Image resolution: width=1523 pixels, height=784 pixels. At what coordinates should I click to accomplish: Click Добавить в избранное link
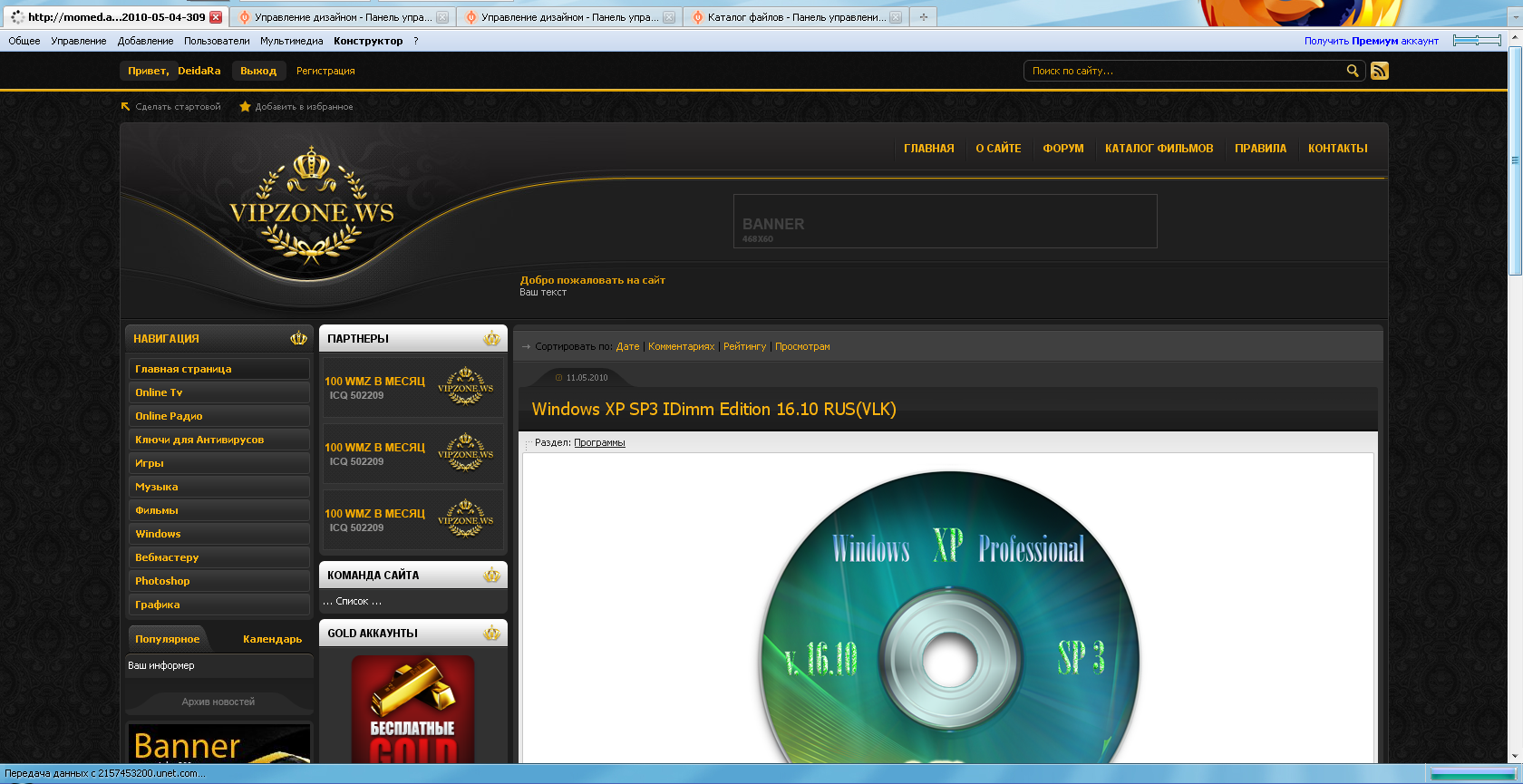(x=305, y=107)
